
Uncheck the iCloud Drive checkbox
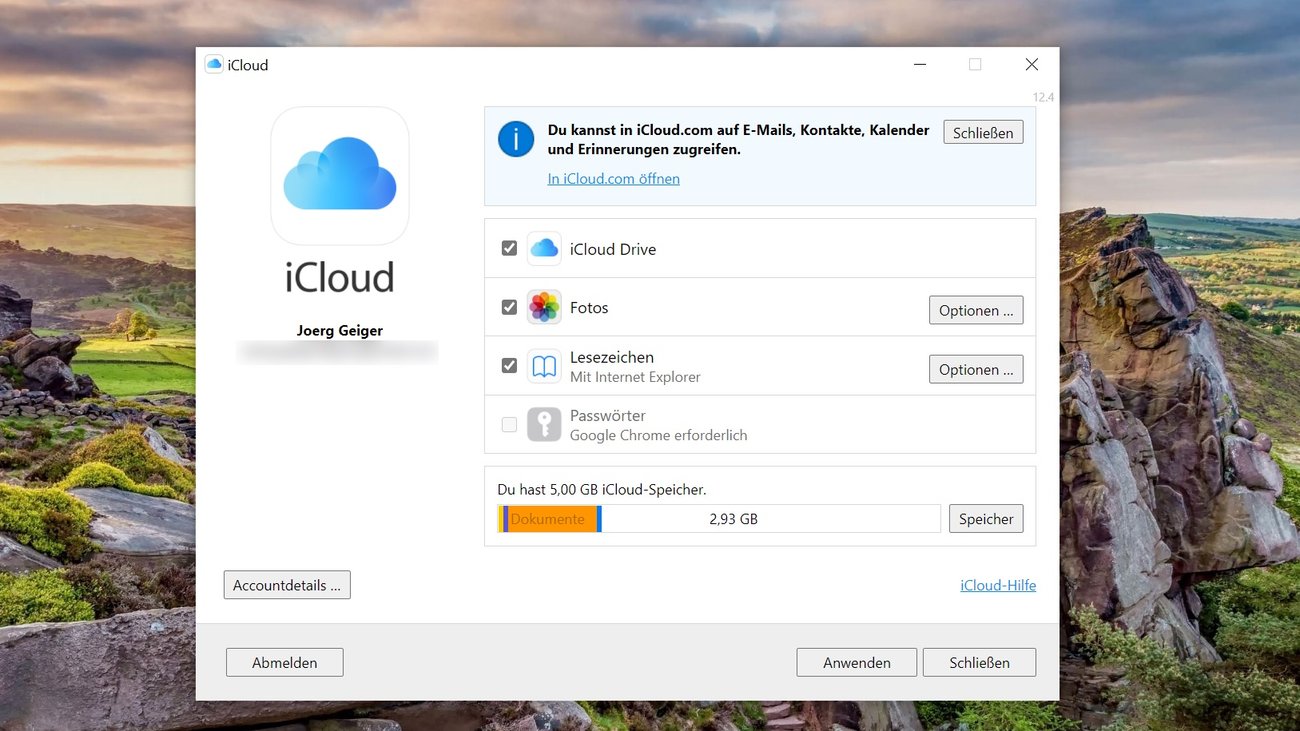pyautogui.click(x=509, y=248)
